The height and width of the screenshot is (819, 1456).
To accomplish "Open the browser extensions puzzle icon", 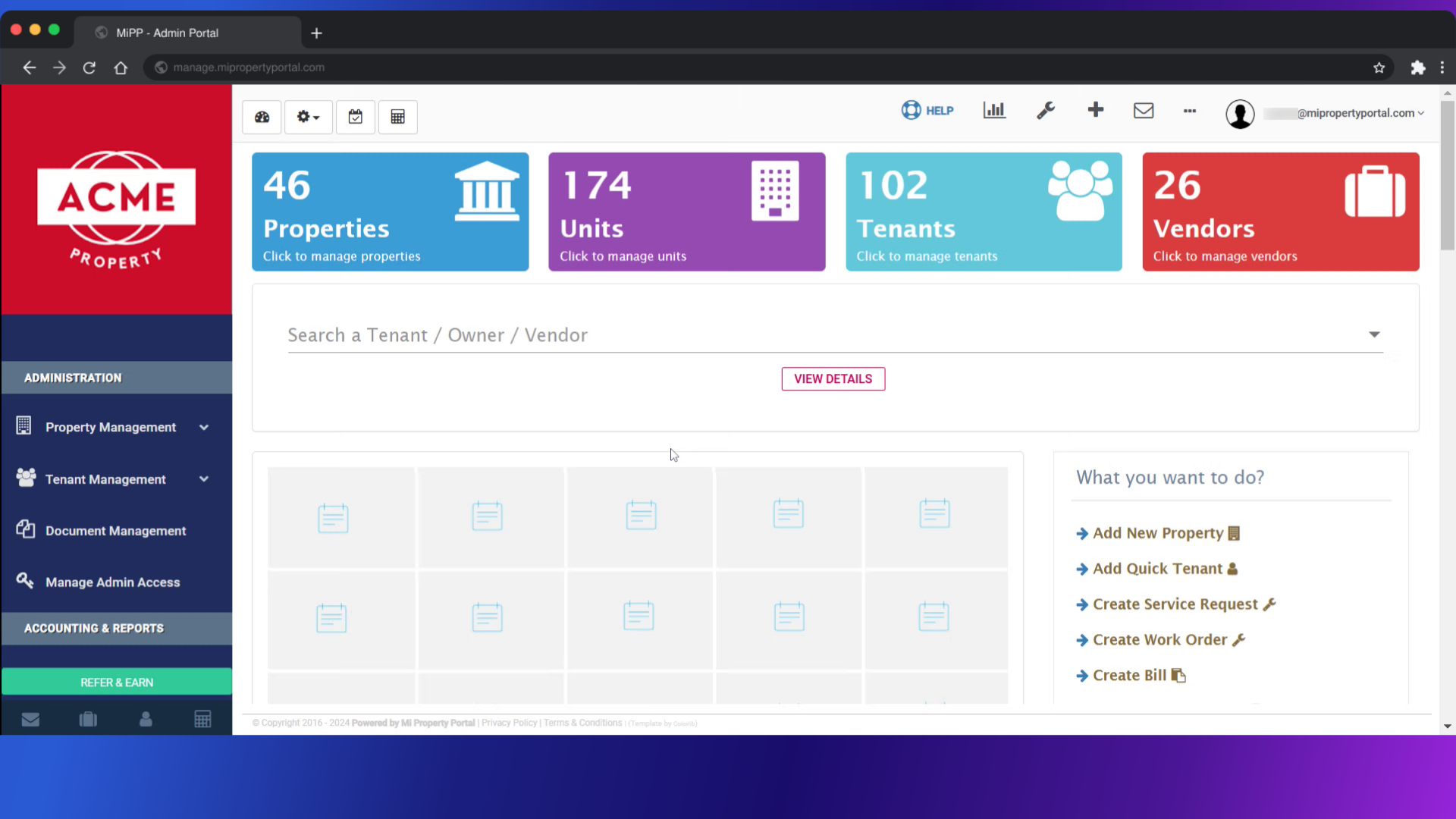I will pyautogui.click(x=1417, y=67).
